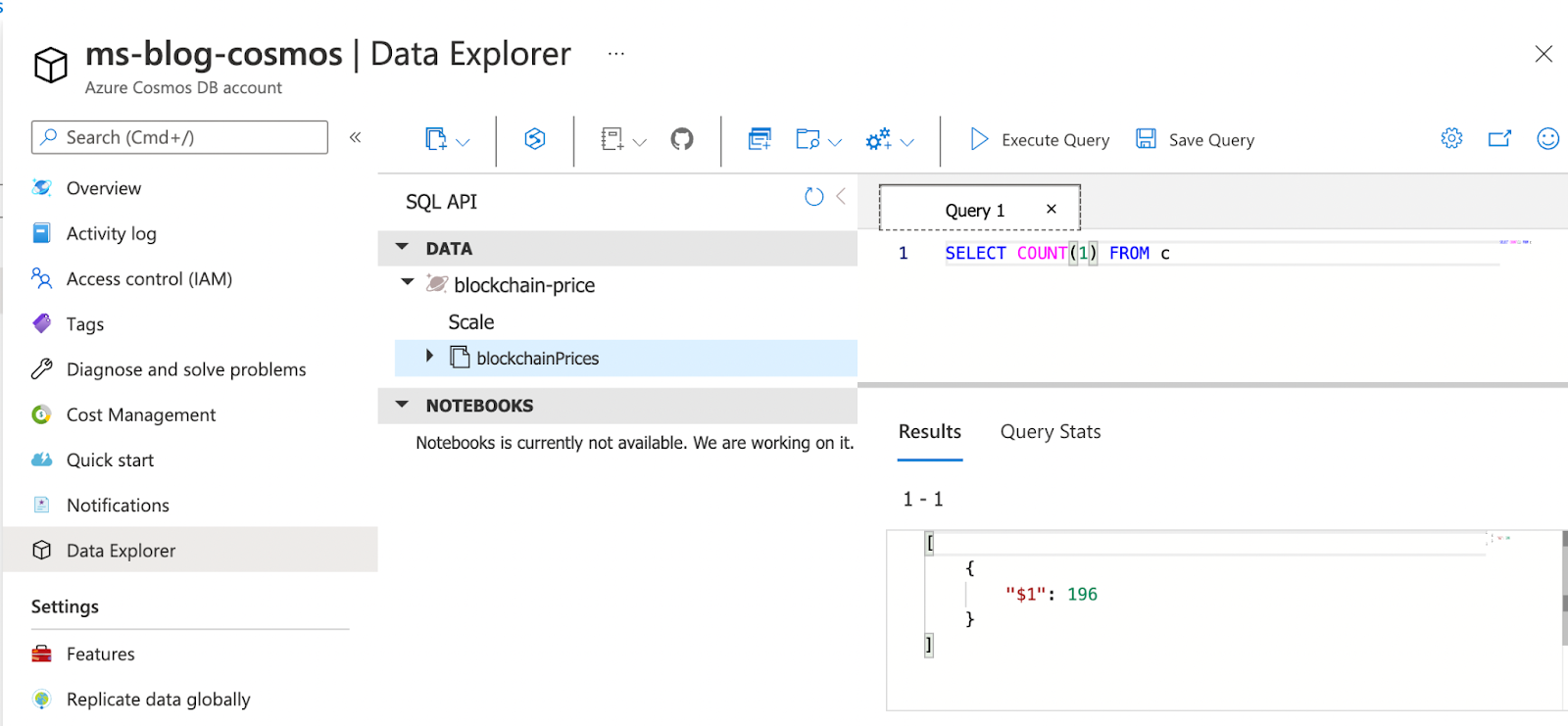Click the blockchain-price database icon
Viewport: 1568px width, 726px height.
coord(437,284)
